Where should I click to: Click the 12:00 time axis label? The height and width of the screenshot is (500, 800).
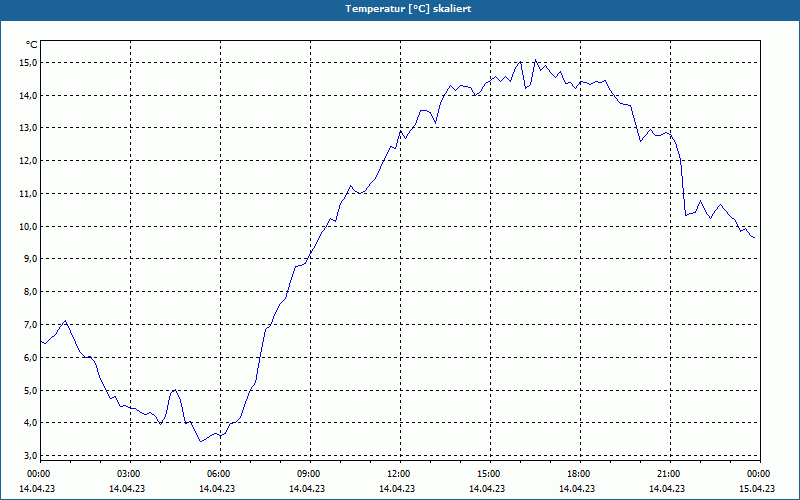400,474
